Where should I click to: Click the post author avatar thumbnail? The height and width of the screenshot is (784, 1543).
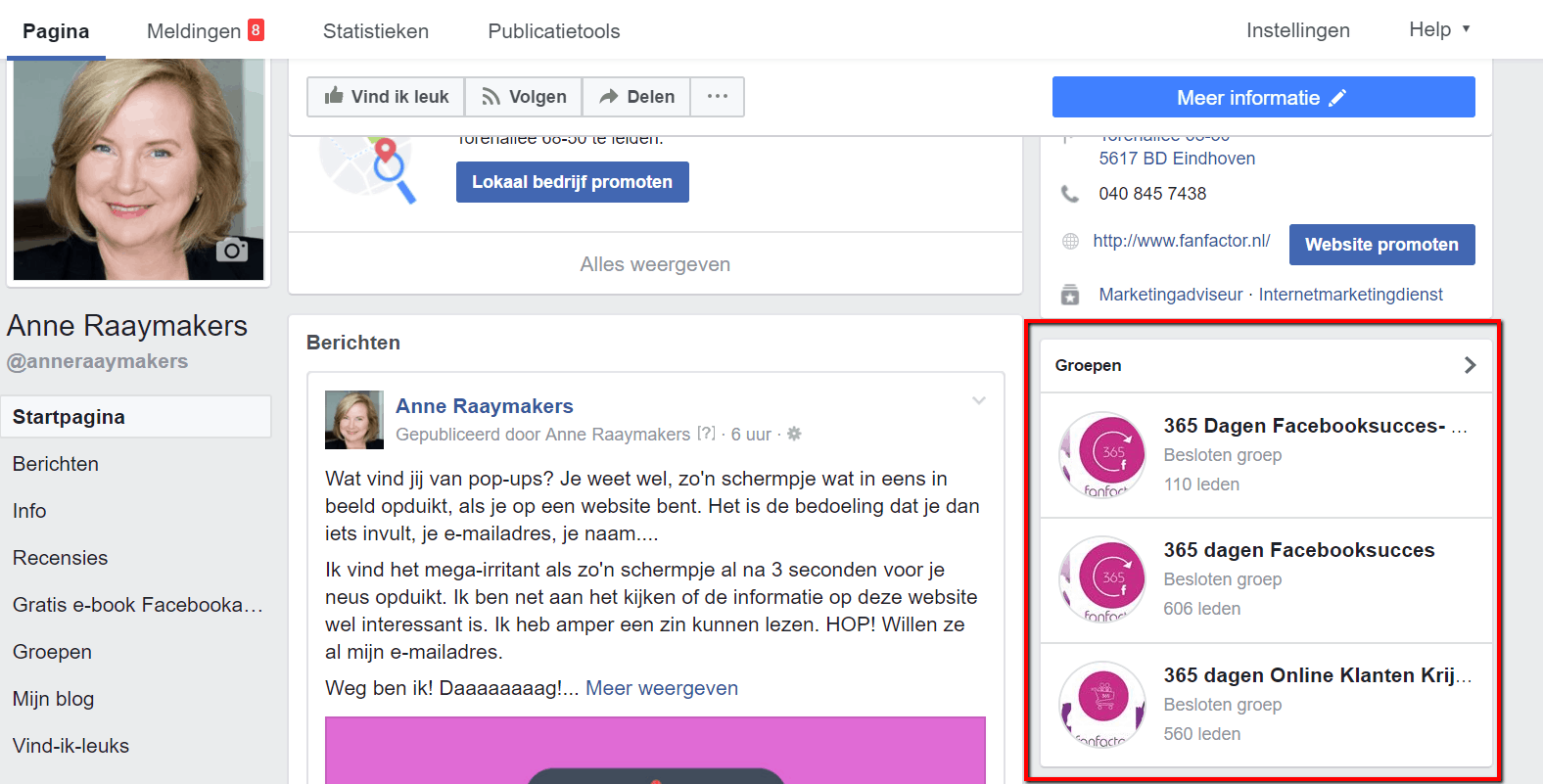tap(354, 420)
